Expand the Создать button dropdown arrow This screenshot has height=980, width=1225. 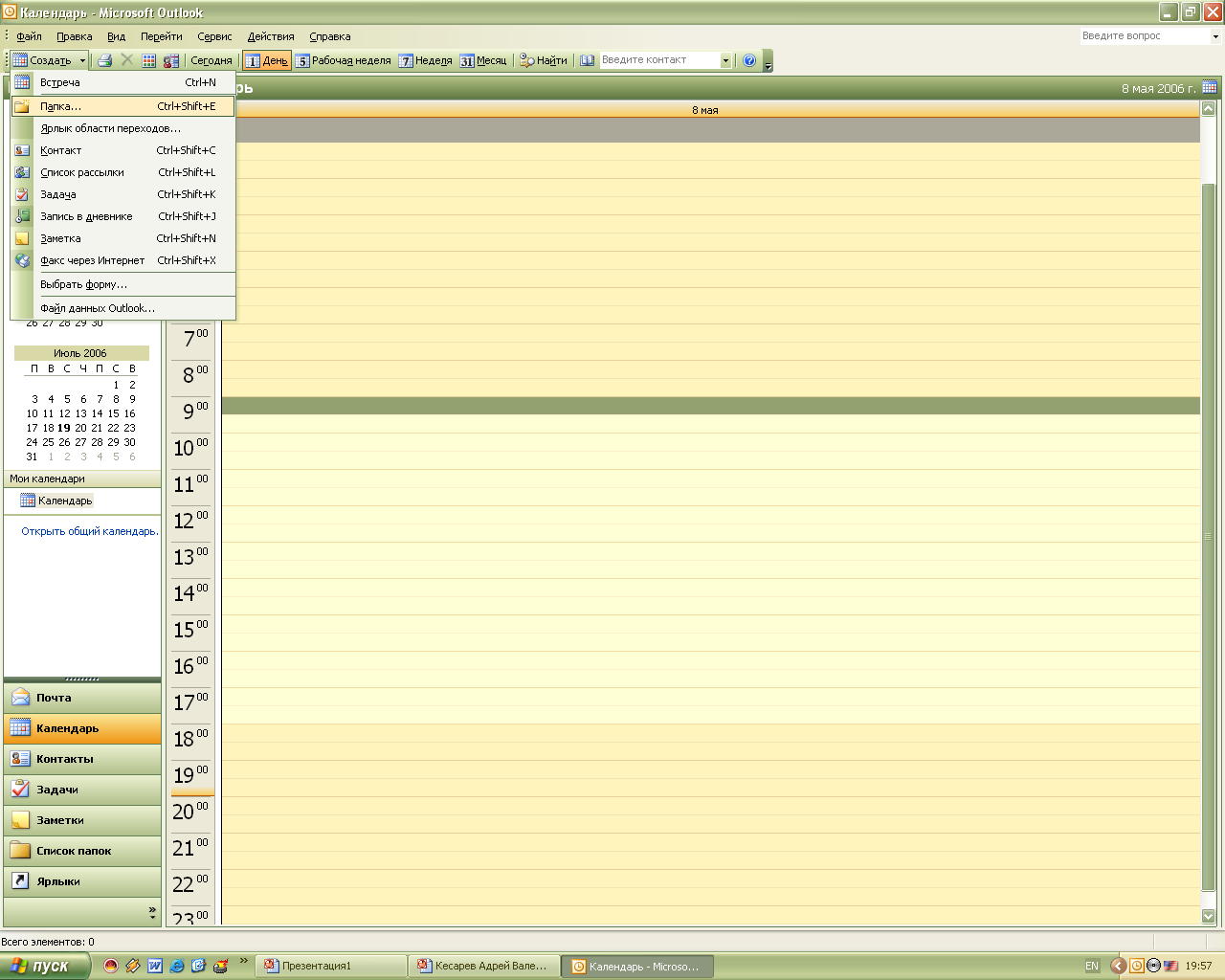tap(82, 60)
